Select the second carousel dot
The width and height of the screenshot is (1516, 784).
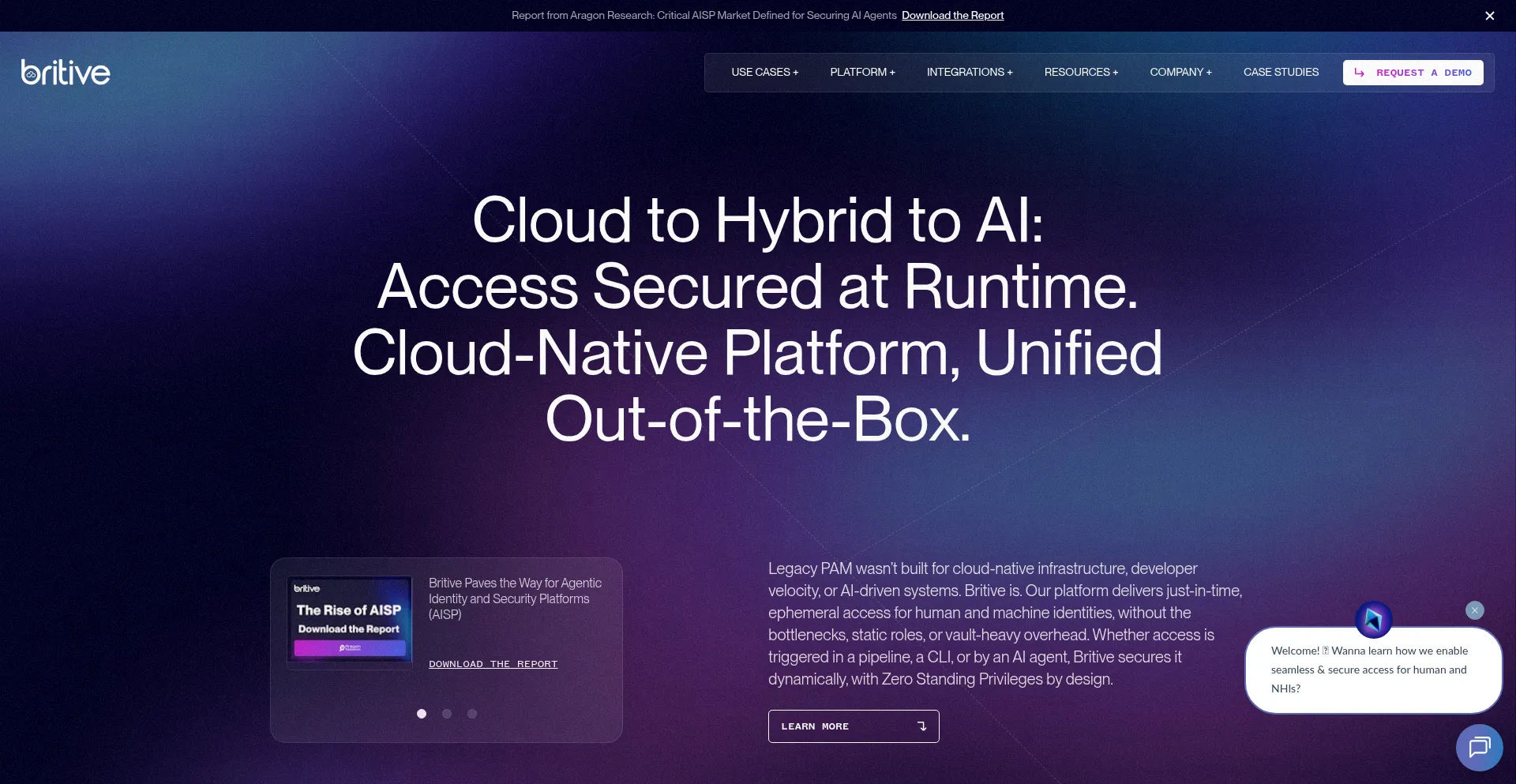pyautogui.click(x=447, y=714)
